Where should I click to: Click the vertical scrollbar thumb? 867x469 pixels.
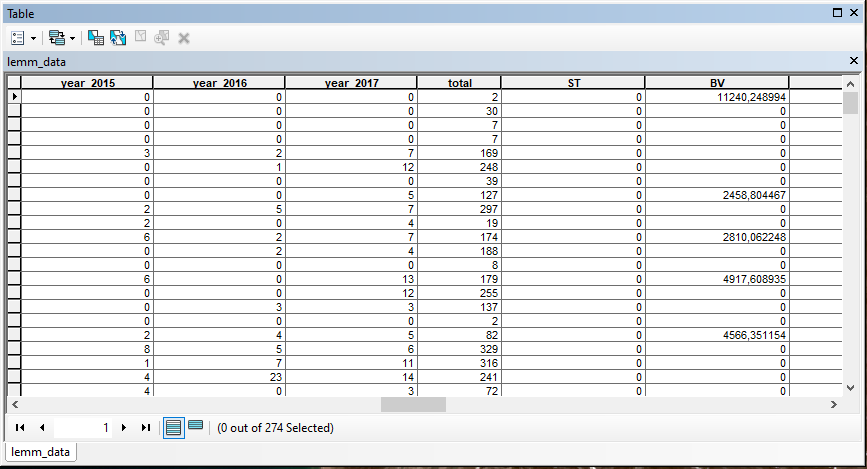click(850, 103)
